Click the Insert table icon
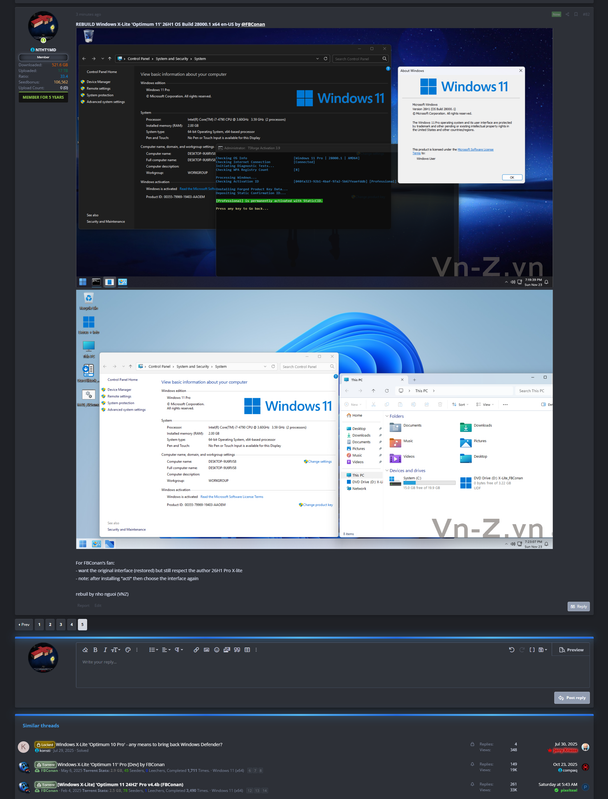The image size is (608, 799). 247,650
